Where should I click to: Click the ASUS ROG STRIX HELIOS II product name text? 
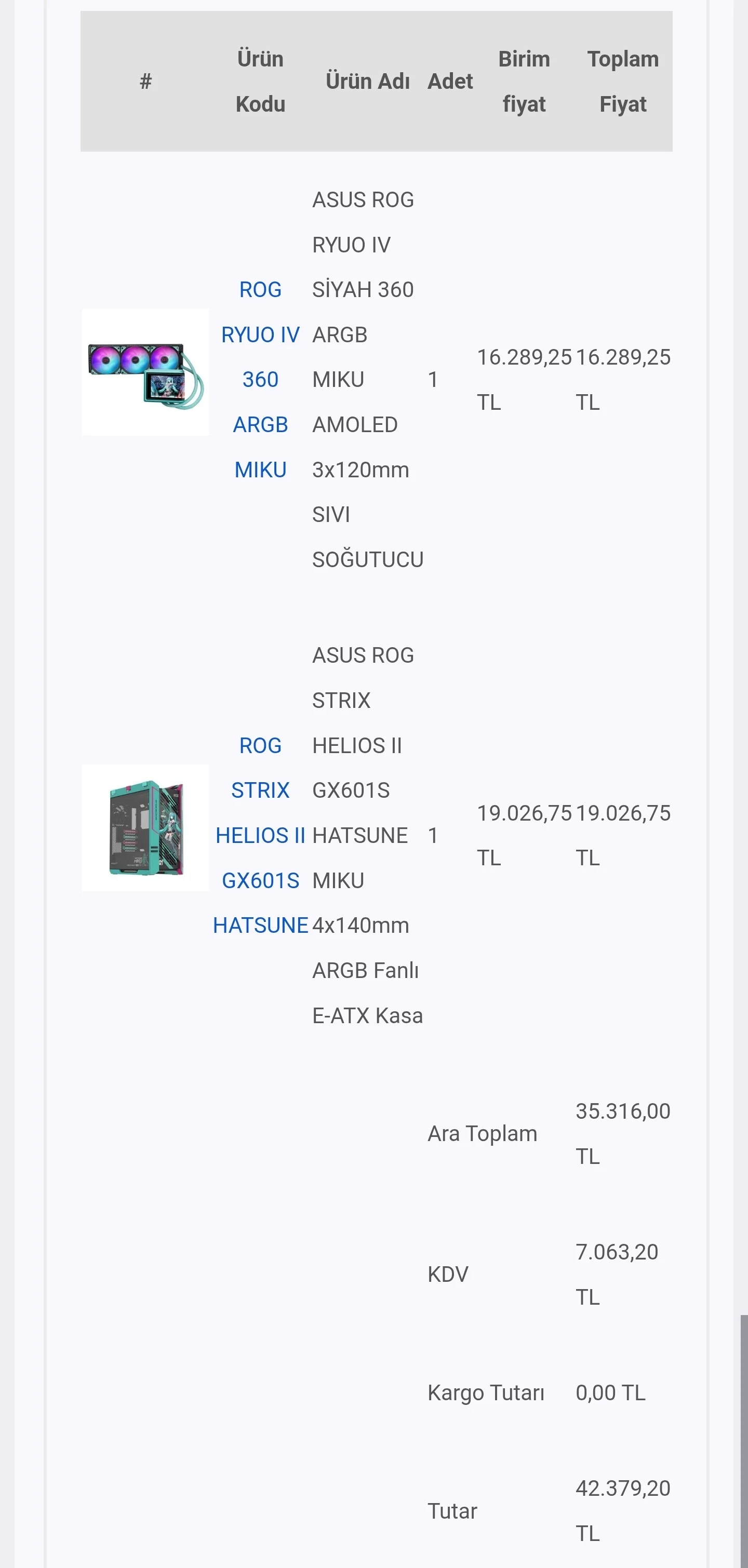367,835
